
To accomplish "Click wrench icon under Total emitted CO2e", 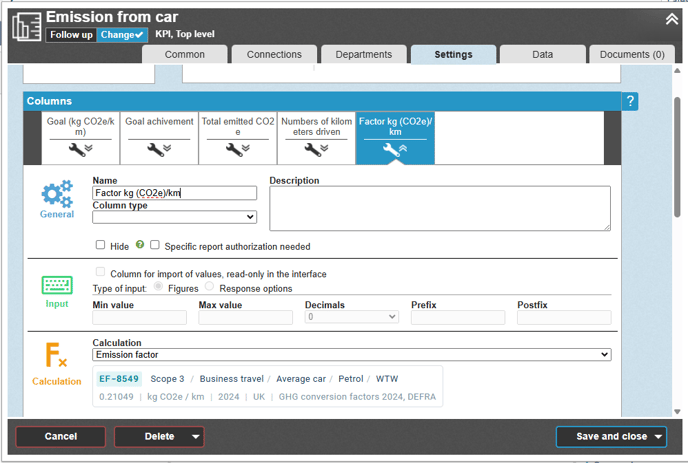I will [x=238, y=149].
